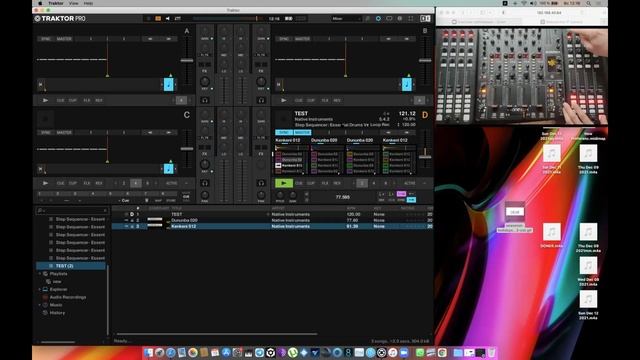The image size is (640, 360).
Task: Select History in browser tree
Action: (57, 313)
